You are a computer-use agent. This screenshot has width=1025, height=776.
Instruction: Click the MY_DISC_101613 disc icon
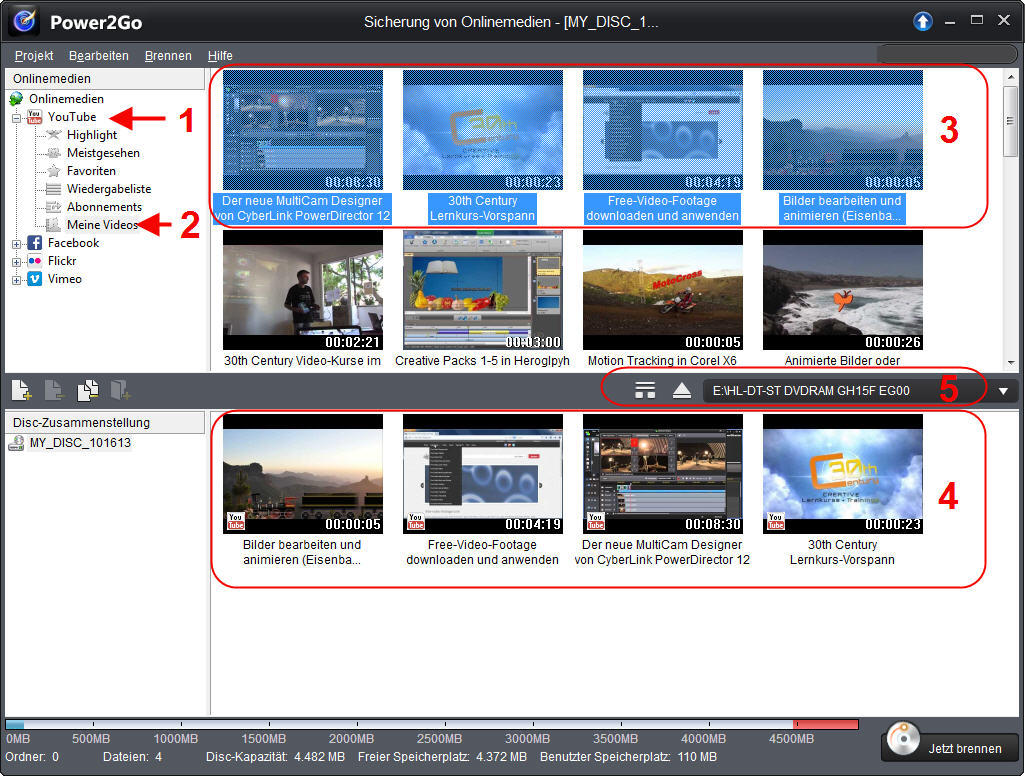click(16, 443)
